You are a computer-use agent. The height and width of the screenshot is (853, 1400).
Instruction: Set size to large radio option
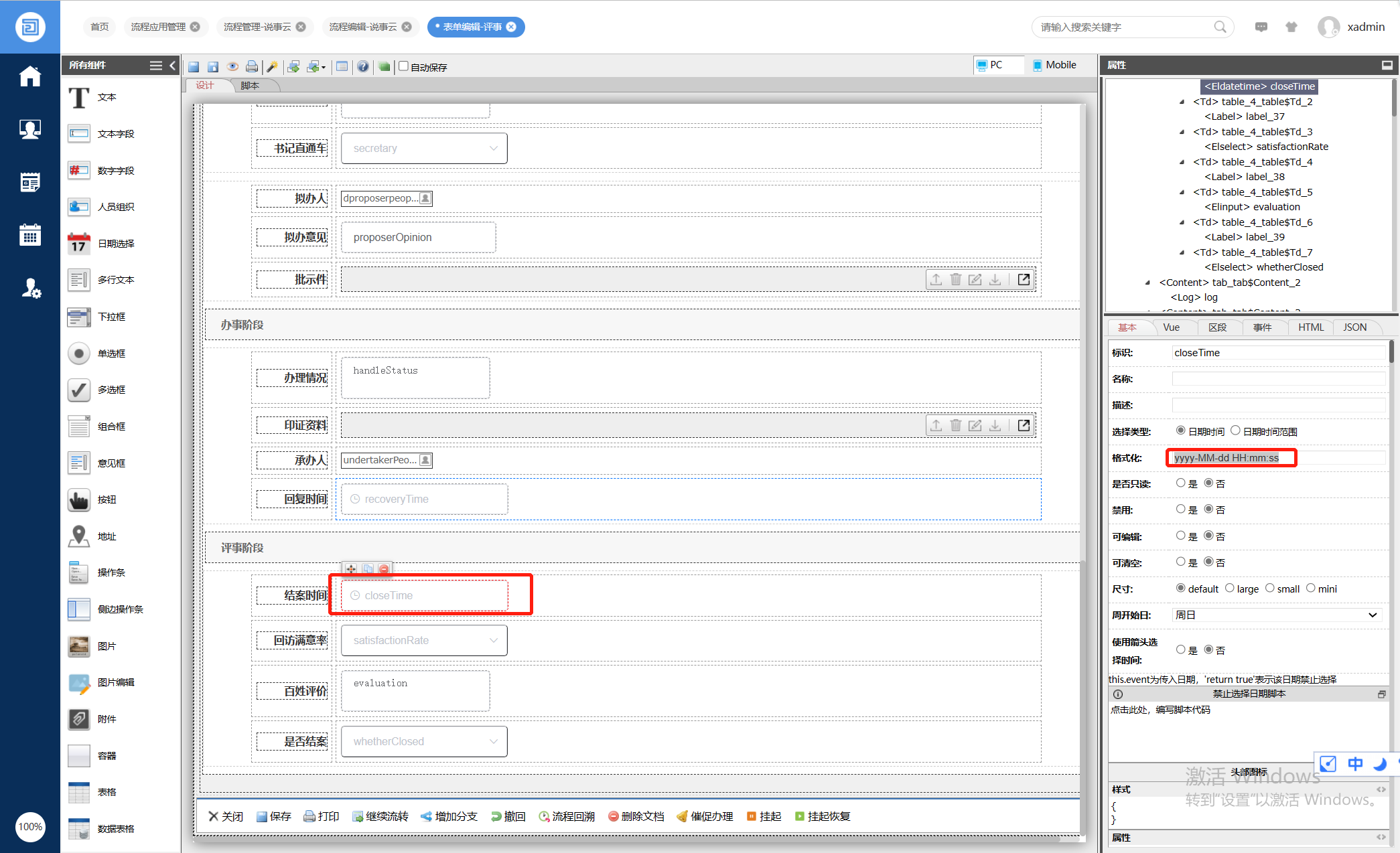tap(1230, 589)
